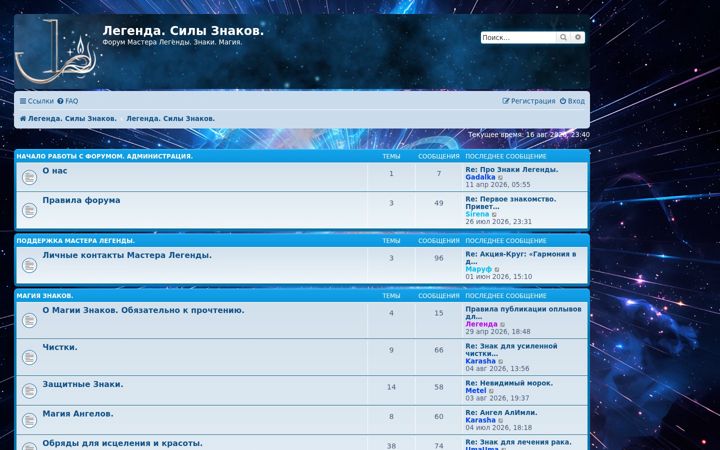Open 'О Магии Знаков. Обязательно к прочтению.'

point(143,310)
